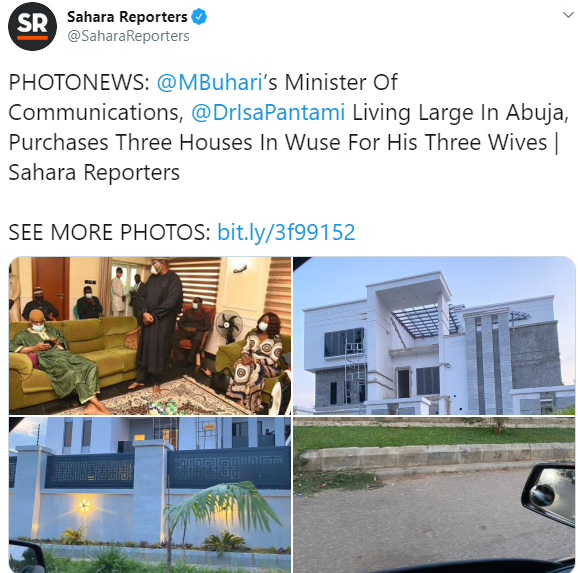
Task: Click the standing fan in living room photo
Action: pyautogui.click(x=229, y=327)
